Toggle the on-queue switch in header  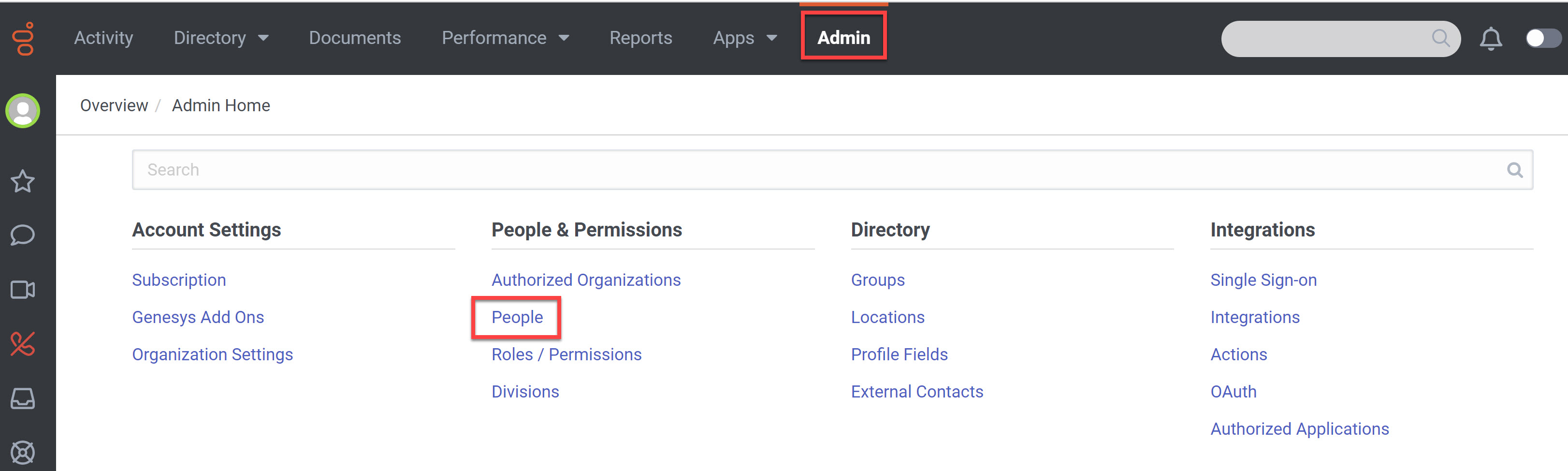[1542, 38]
